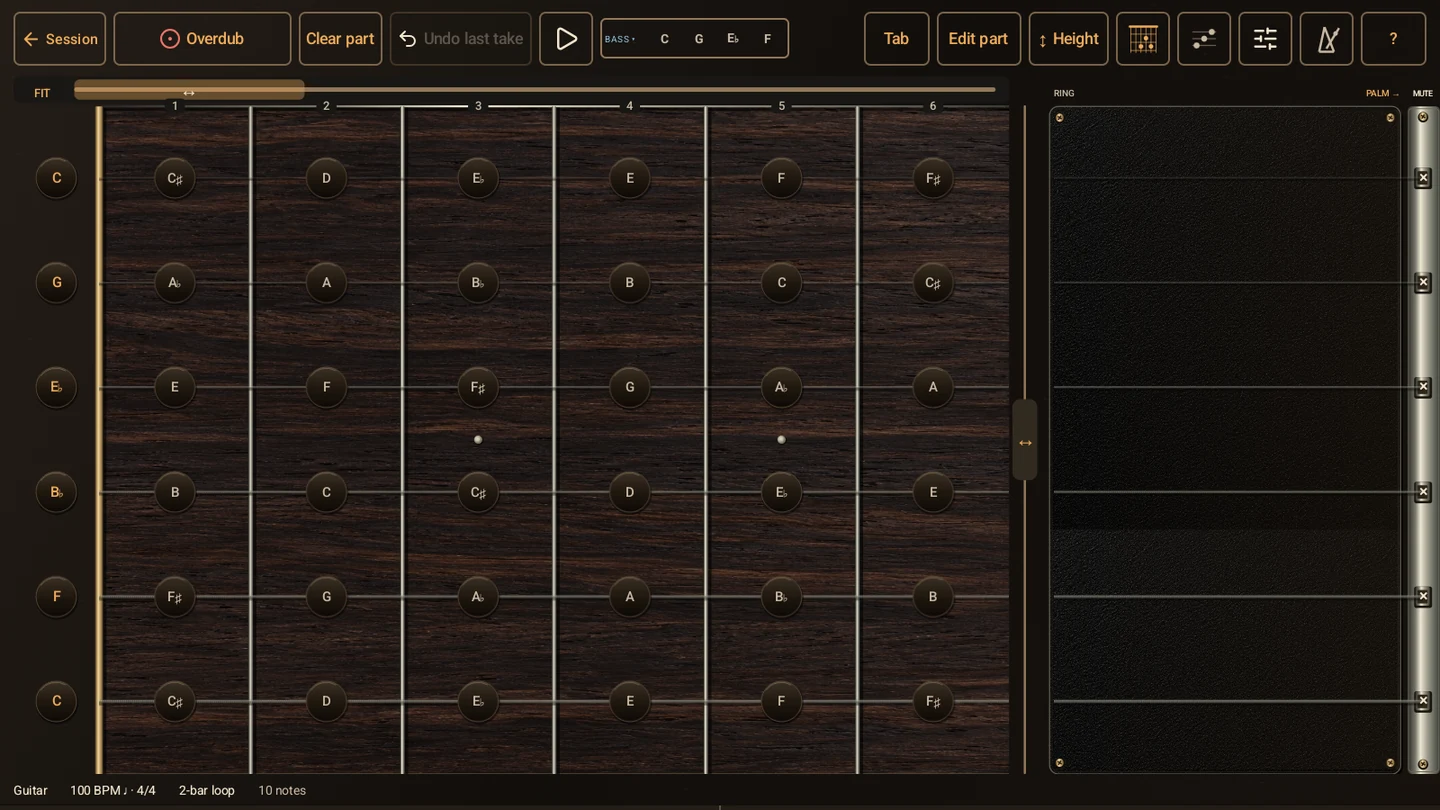Mute the E♭ string with its X
1440x810 pixels.
click(x=1423, y=387)
